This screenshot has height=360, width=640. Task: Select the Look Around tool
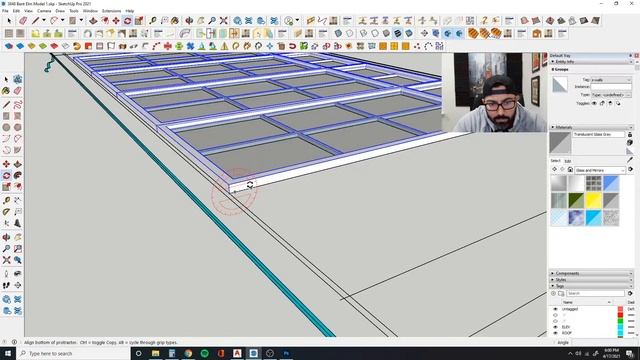click(18, 274)
